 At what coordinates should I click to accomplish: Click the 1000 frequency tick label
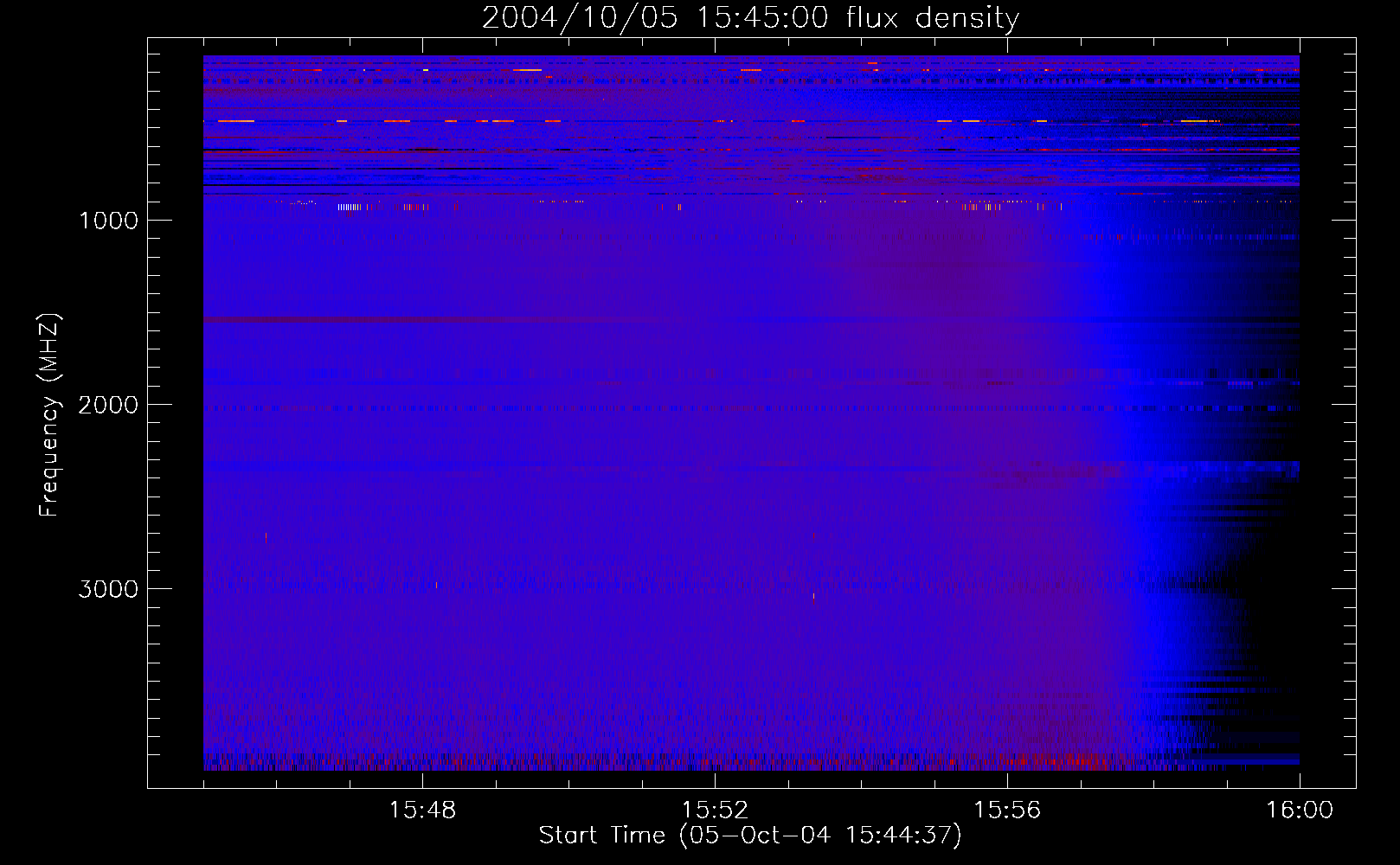[x=108, y=221]
